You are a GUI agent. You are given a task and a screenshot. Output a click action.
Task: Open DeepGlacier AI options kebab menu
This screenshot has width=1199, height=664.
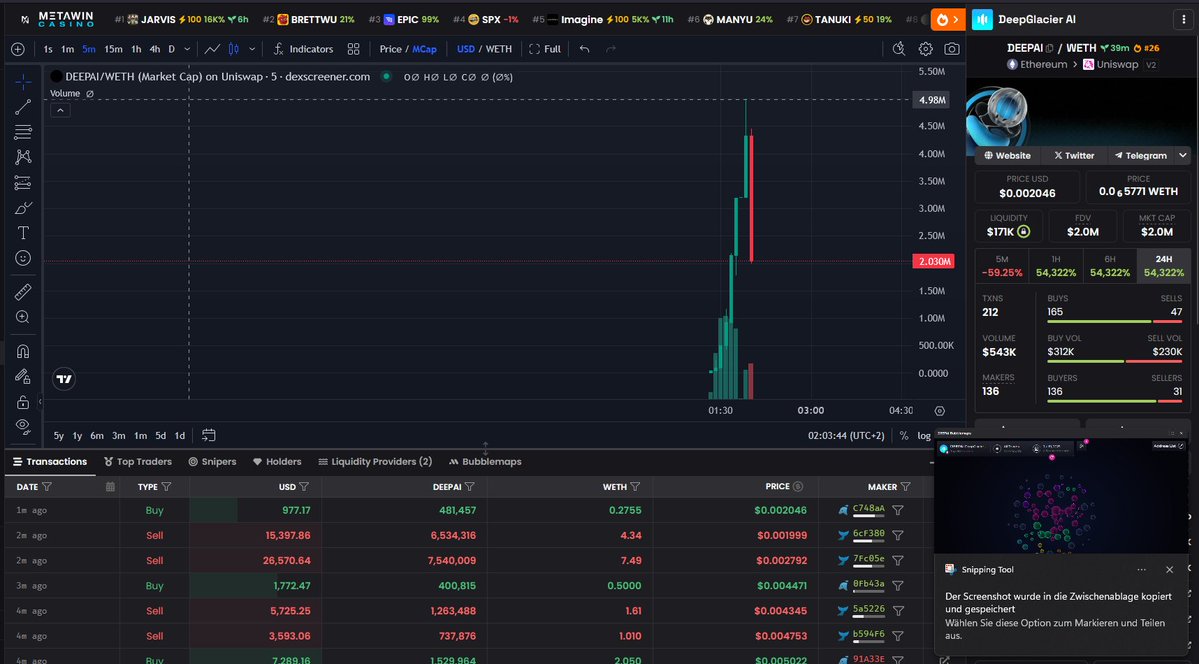tap(1184, 19)
